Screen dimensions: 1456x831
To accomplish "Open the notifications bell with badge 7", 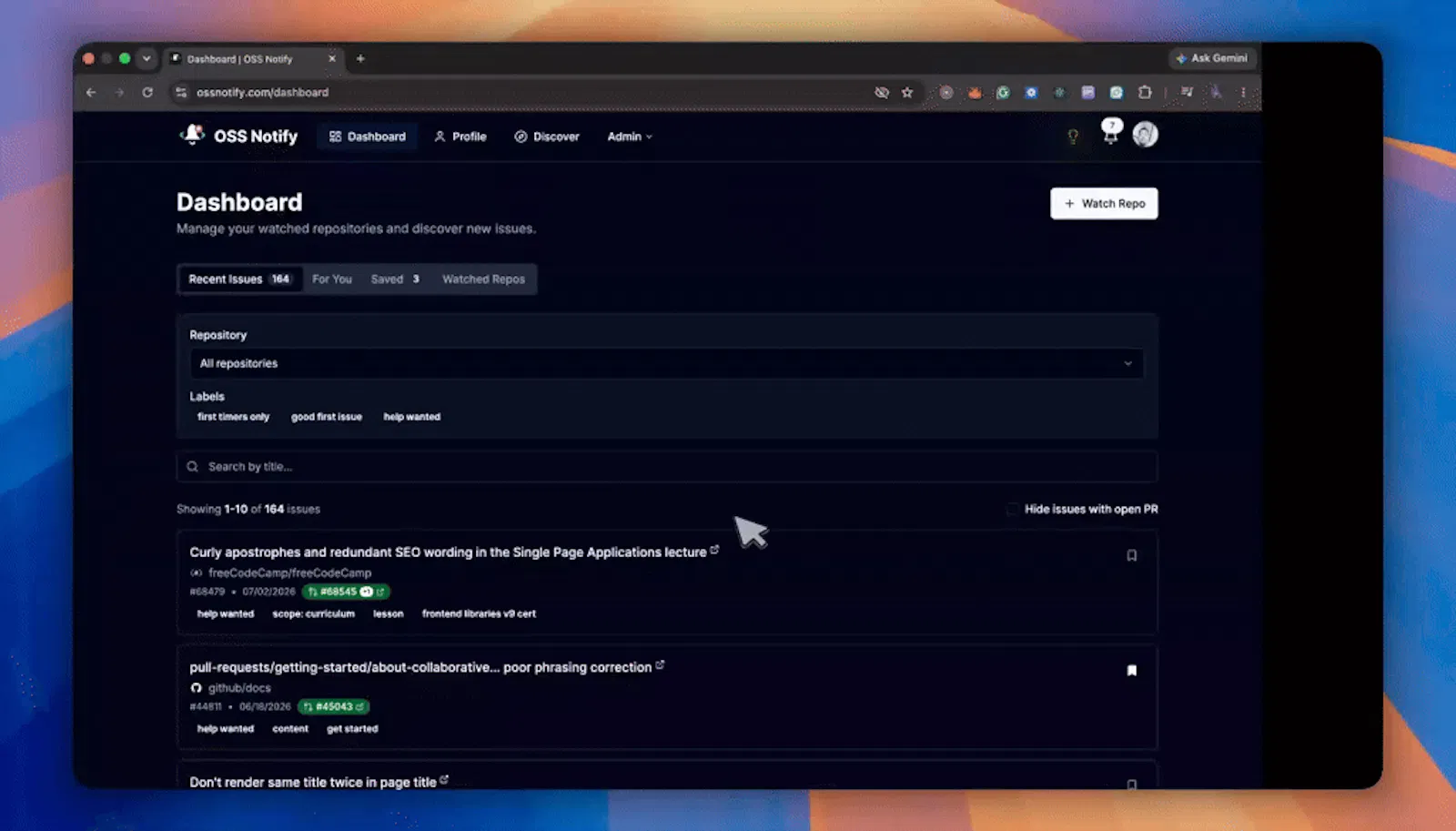I will tap(1111, 133).
